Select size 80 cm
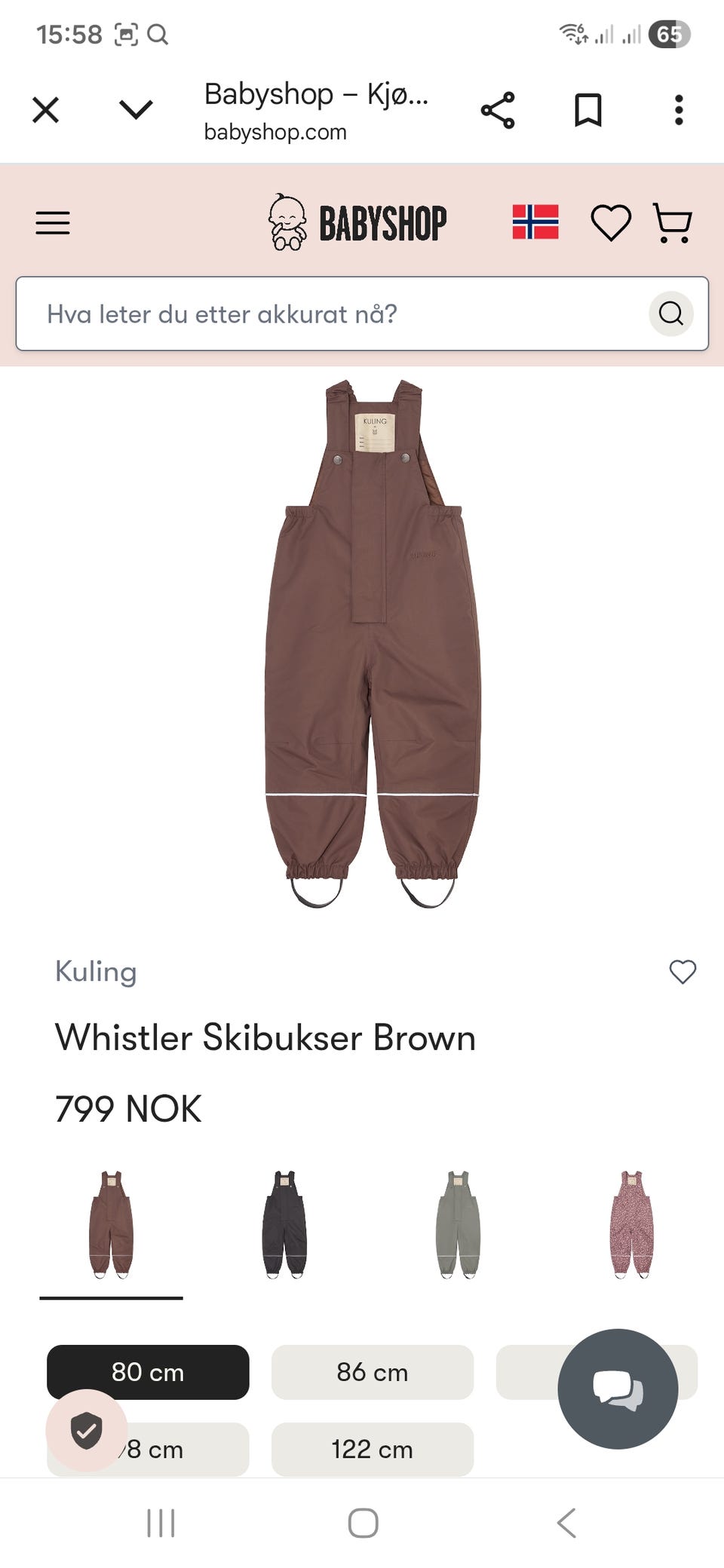This screenshot has height=1568, width=724. pos(148,1372)
